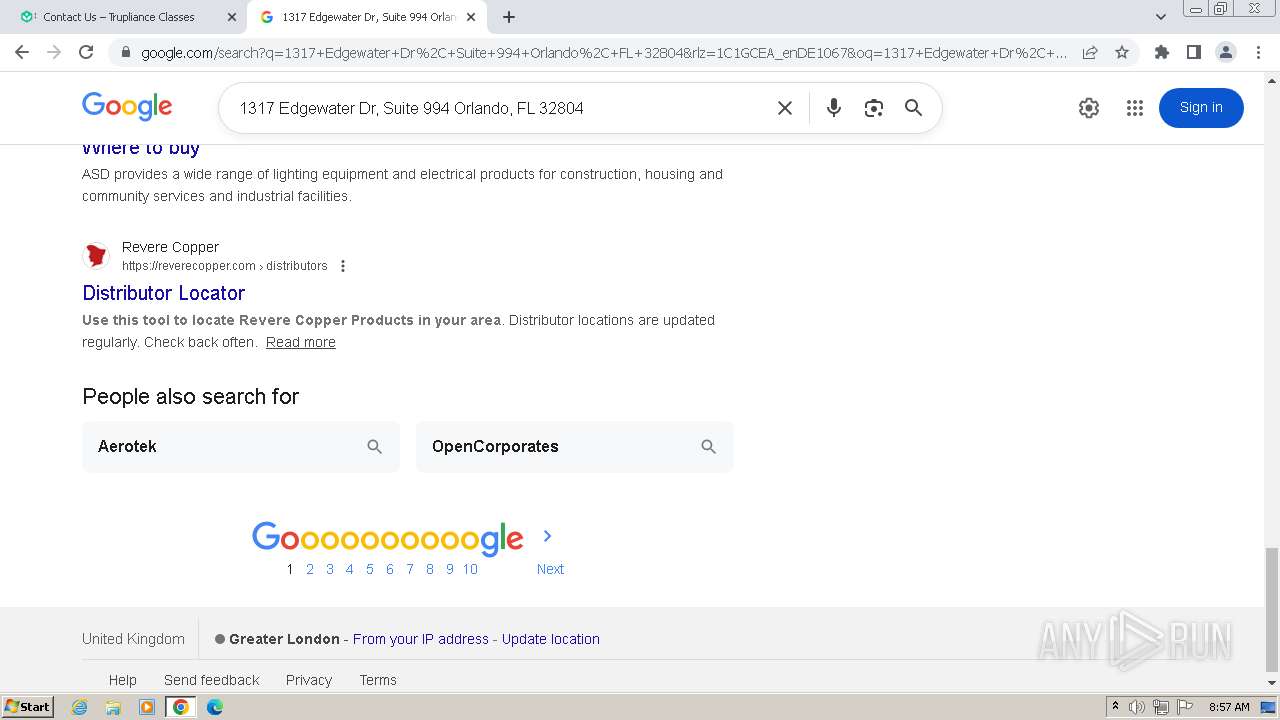The width and height of the screenshot is (1280, 720).
Task: Search by image with camera icon
Action: click(874, 108)
